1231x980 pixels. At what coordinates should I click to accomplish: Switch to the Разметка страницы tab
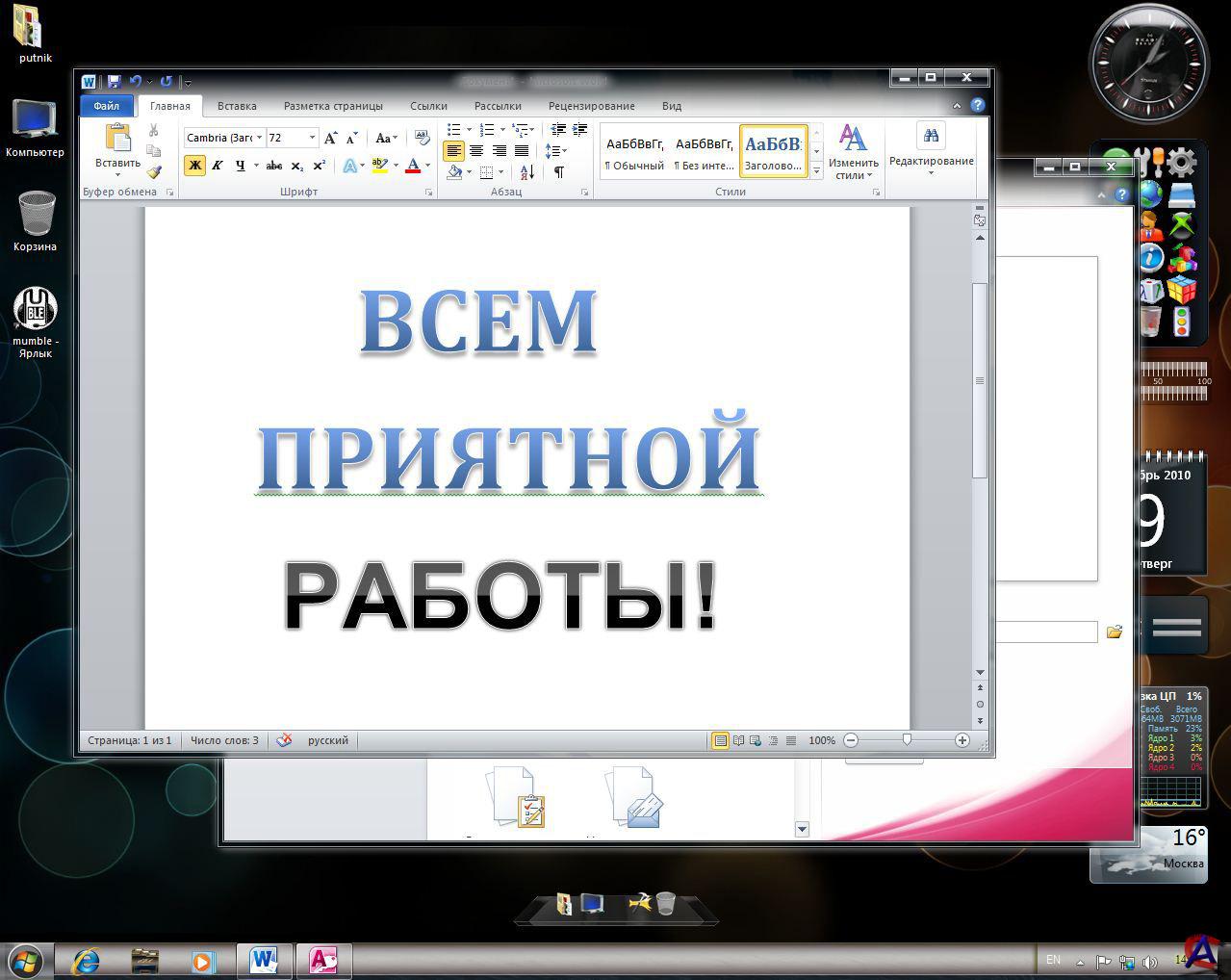coord(333,106)
